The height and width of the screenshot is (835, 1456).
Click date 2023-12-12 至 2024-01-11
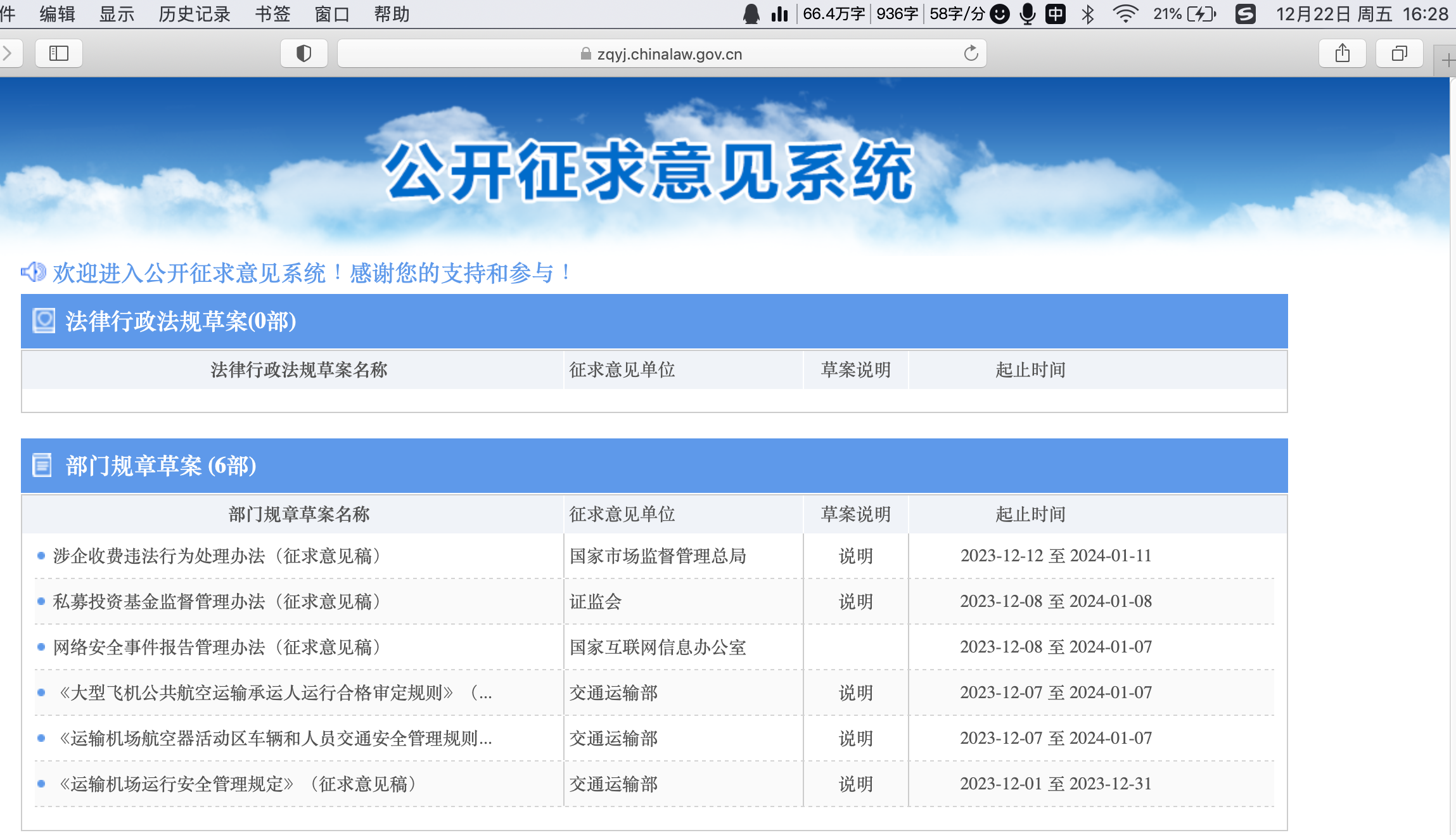pyautogui.click(x=1056, y=556)
